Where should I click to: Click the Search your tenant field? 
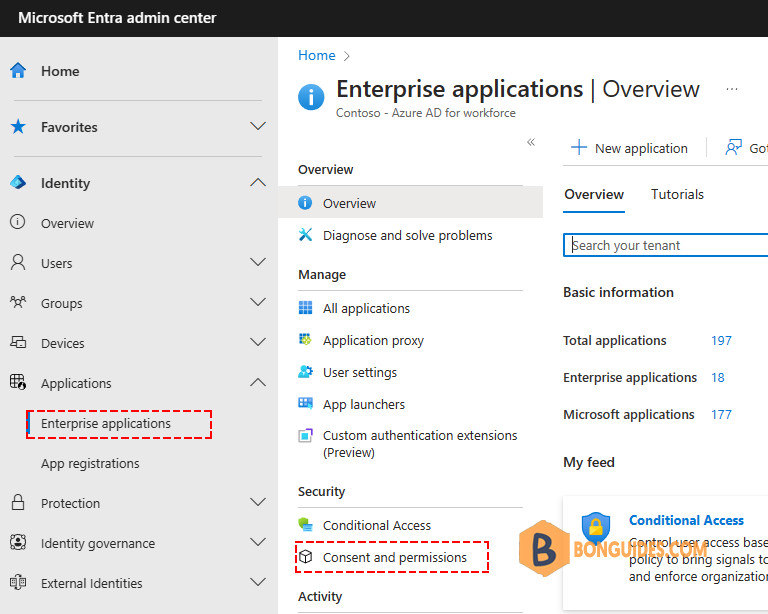coord(666,245)
